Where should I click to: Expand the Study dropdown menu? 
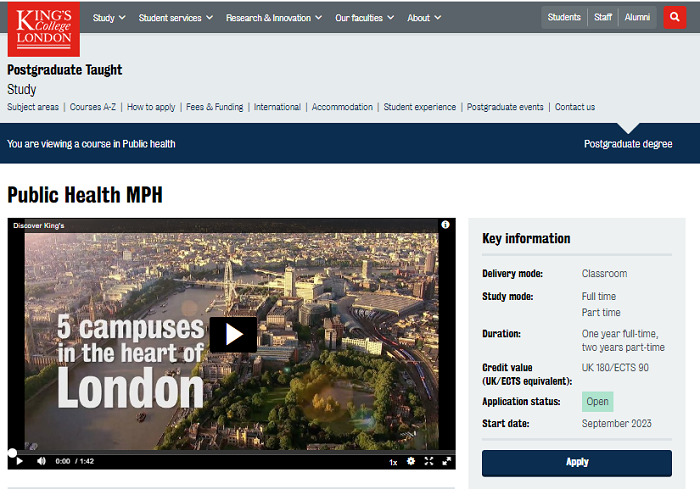pos(109,17)
